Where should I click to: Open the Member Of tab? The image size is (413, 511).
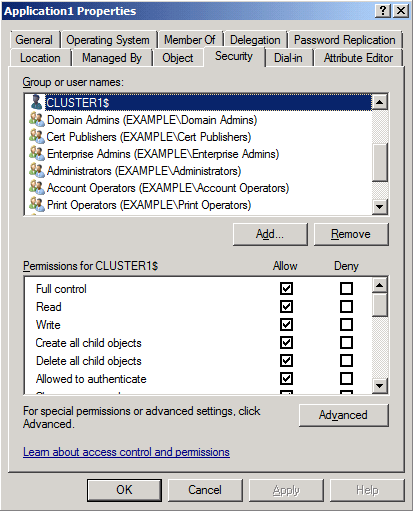[190, 40]
